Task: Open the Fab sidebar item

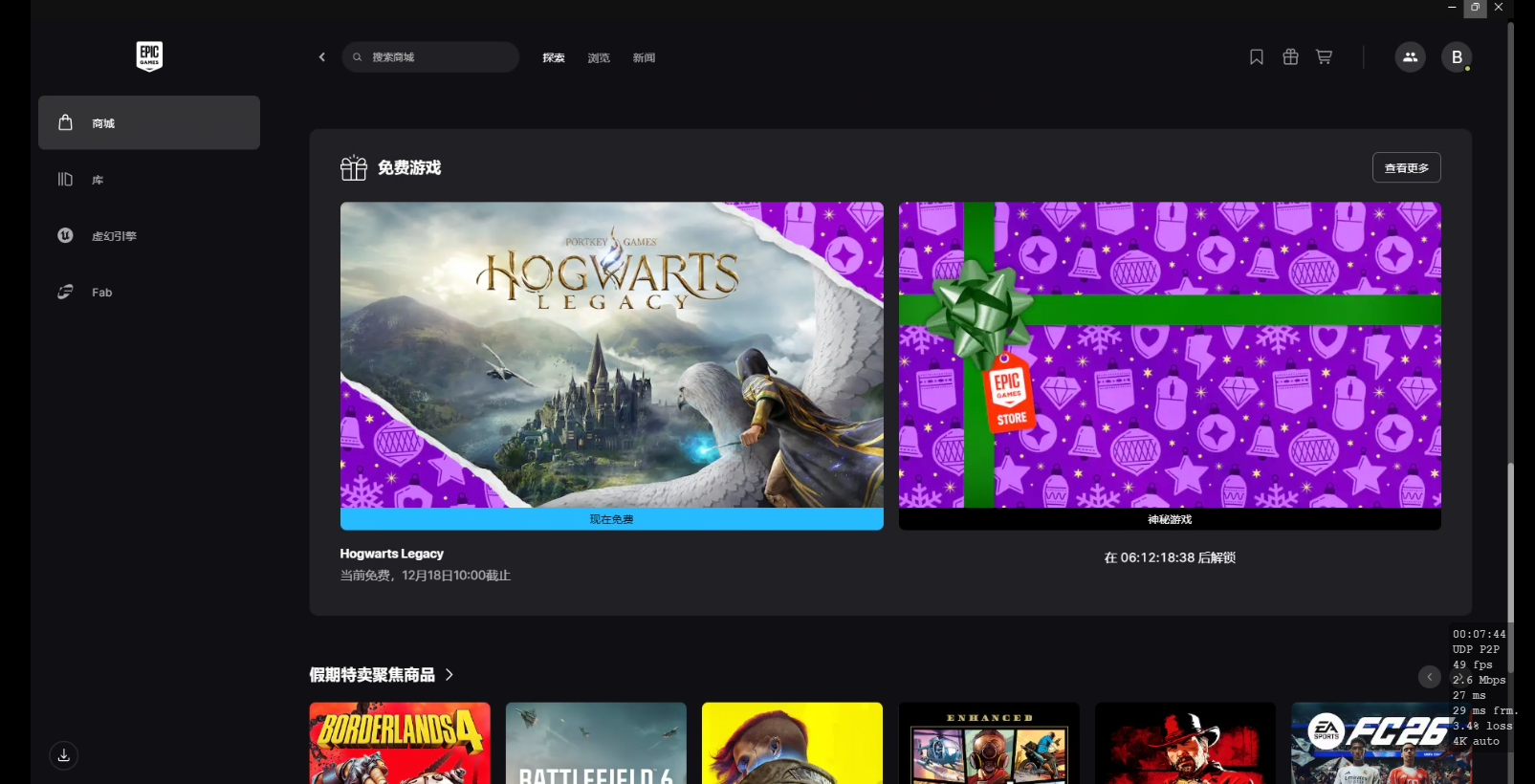Action: (x=149, y=293)
